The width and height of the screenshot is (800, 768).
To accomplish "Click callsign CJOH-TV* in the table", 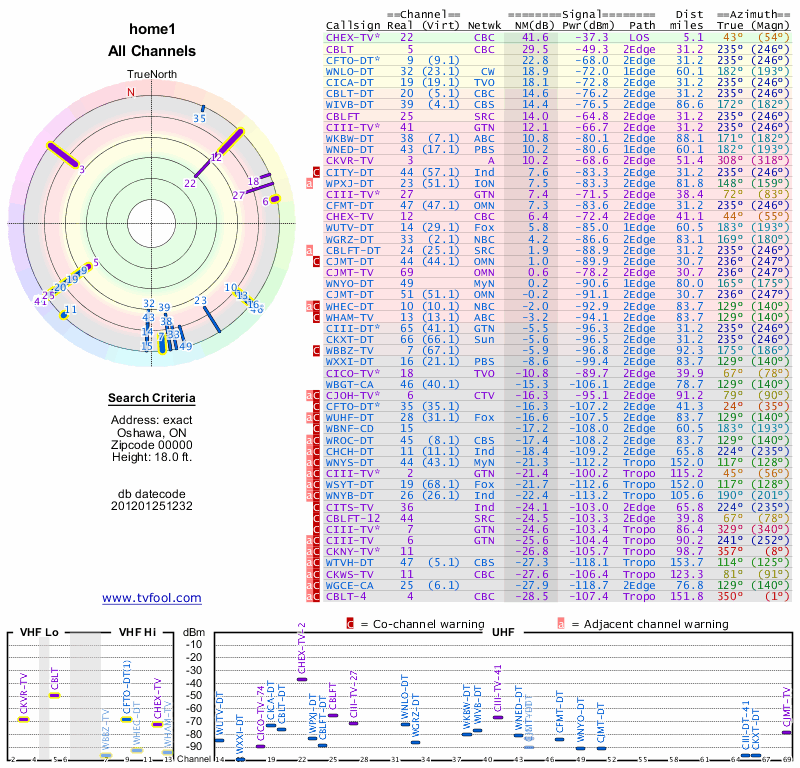I will pyautogui.click(x=353, y=395).
